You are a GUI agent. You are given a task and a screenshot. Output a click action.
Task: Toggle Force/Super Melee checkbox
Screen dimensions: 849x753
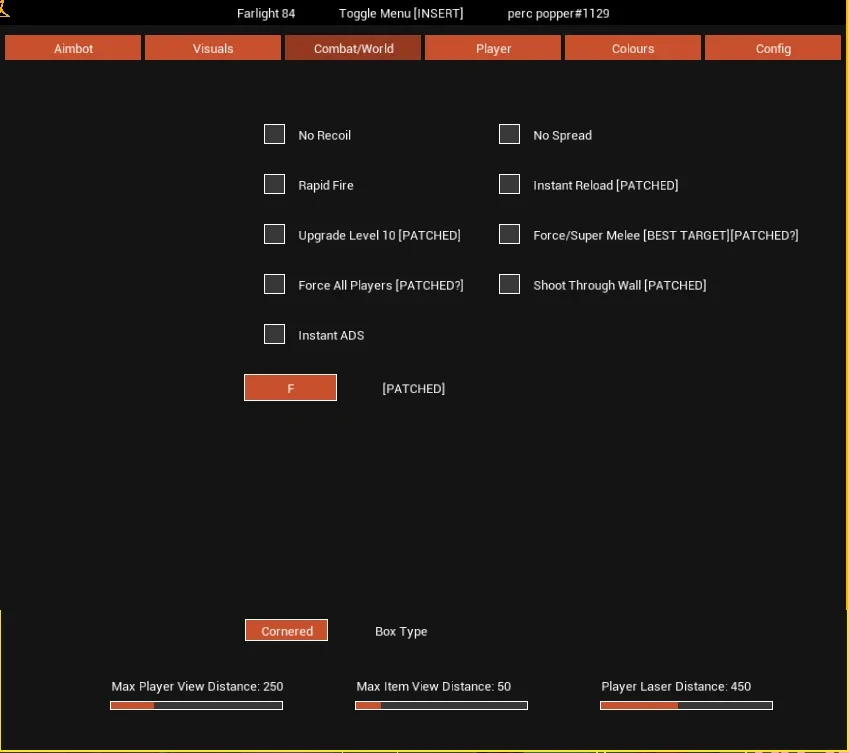point(510,234)
